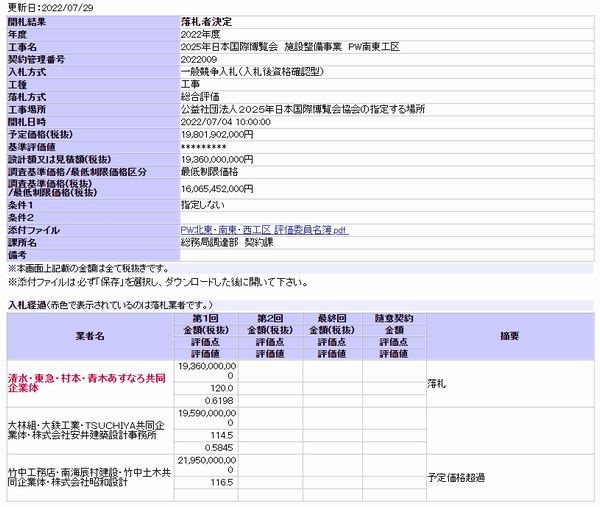Image resolution: width=600 pixels, height=507 pixels.
Task: Select bid opening time 2022/07/04 10:00:00
Action: click(226, 122)
